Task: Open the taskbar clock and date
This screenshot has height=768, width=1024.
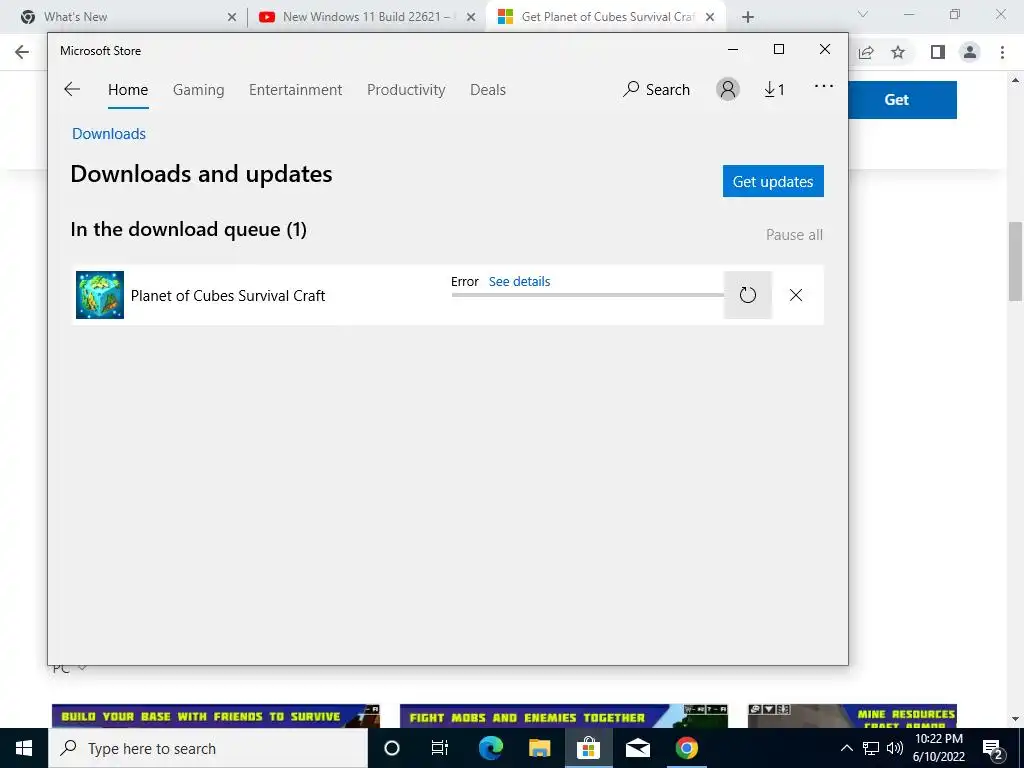Action: pos(938,748)
